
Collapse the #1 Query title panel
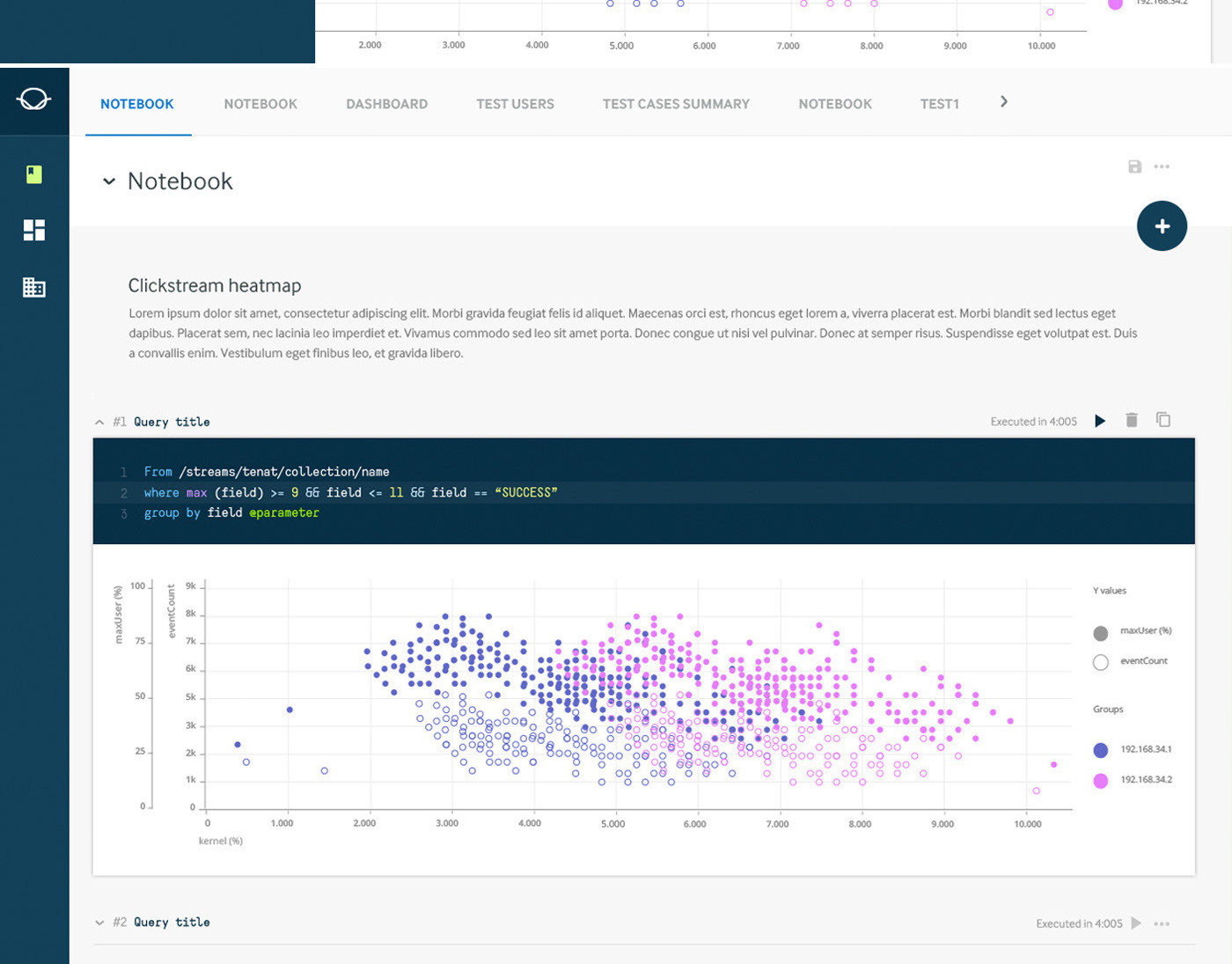99,423
